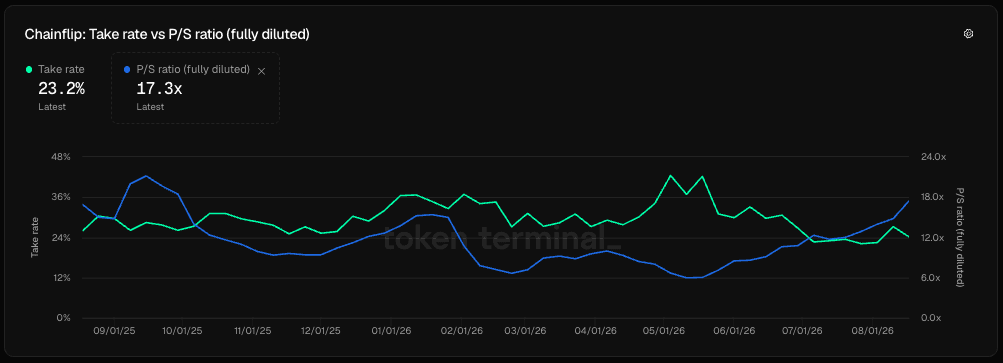Click the 48% left axis label
The width and height of the screenshot is (1003, 363).
[61, 157]
